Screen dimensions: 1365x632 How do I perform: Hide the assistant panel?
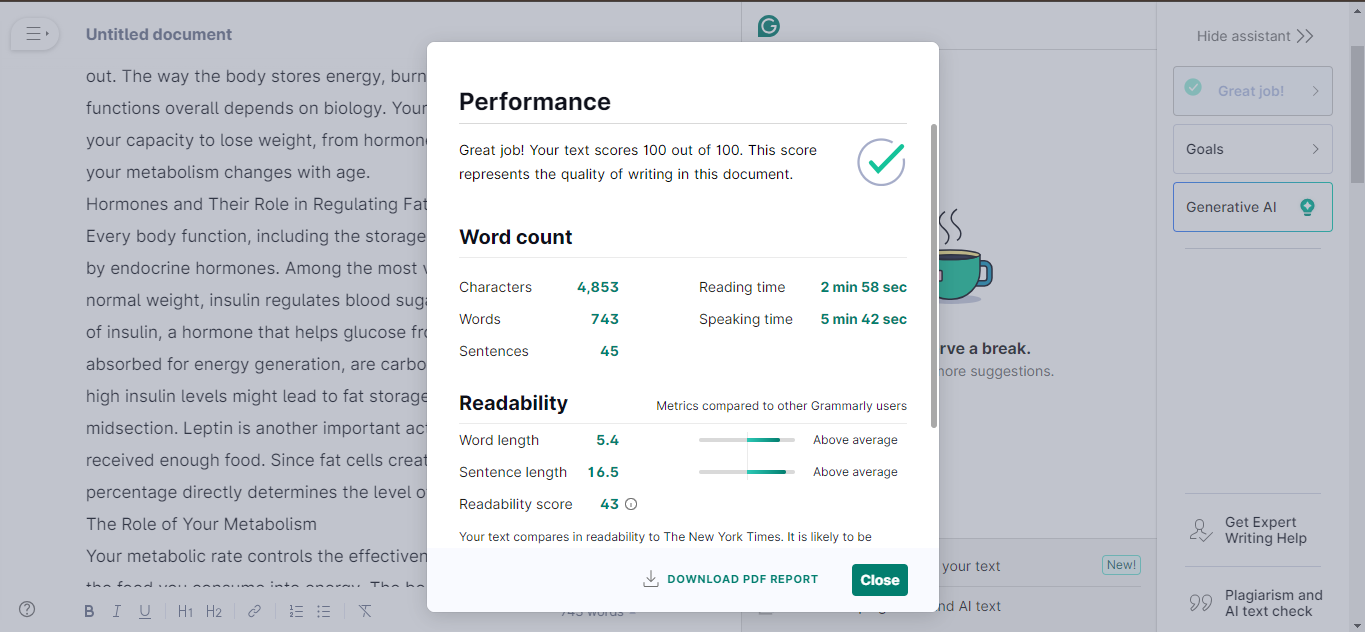[x=1255, y=36]
